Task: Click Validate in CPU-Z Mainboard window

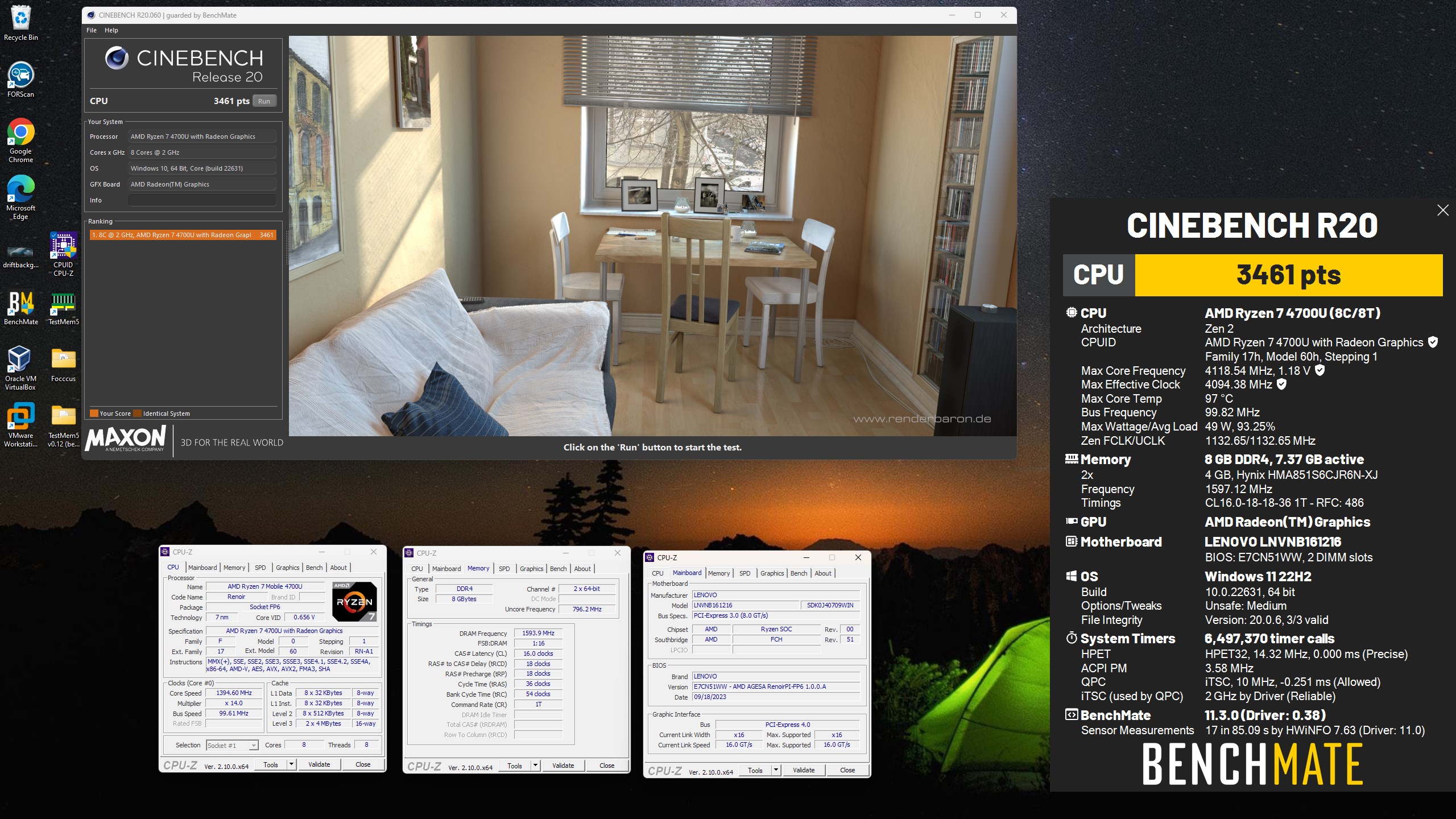Action: [804, 770]
